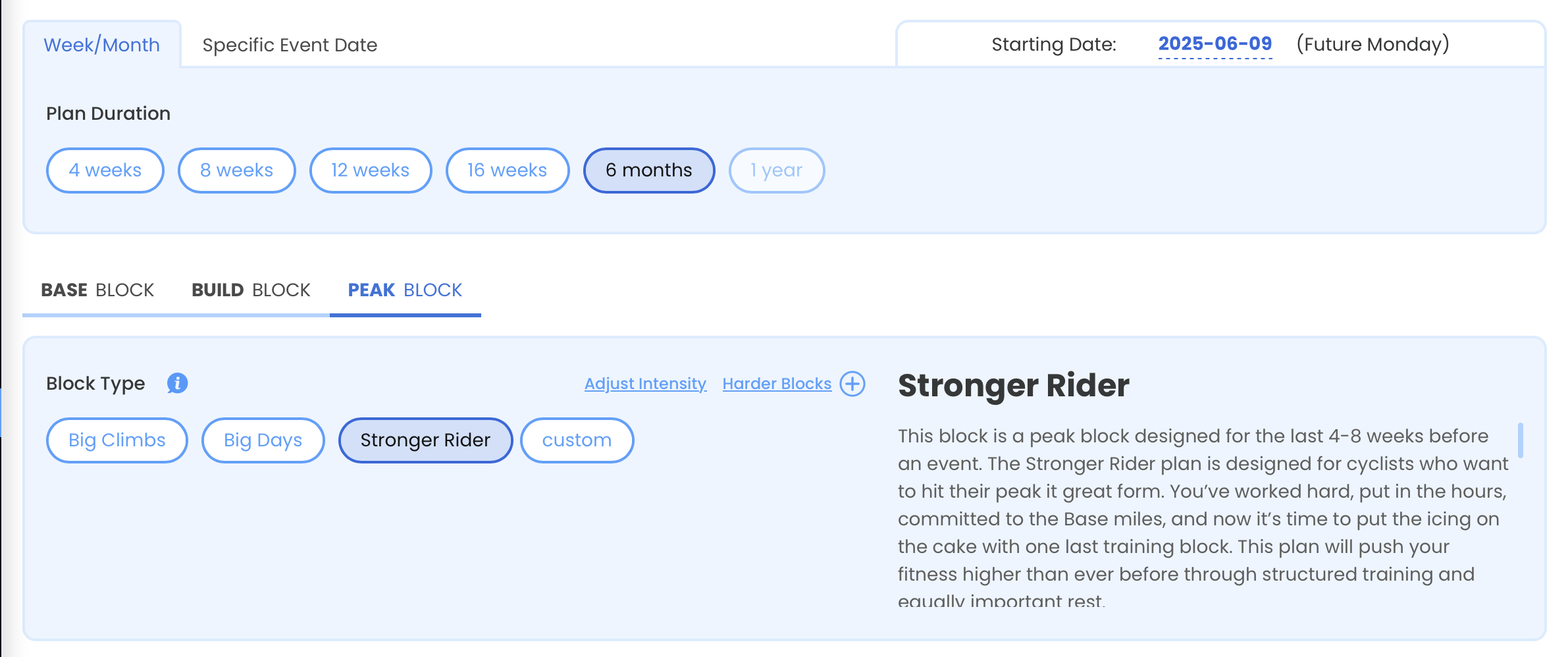Click the Adjust Intensity link

click(645, 384)
